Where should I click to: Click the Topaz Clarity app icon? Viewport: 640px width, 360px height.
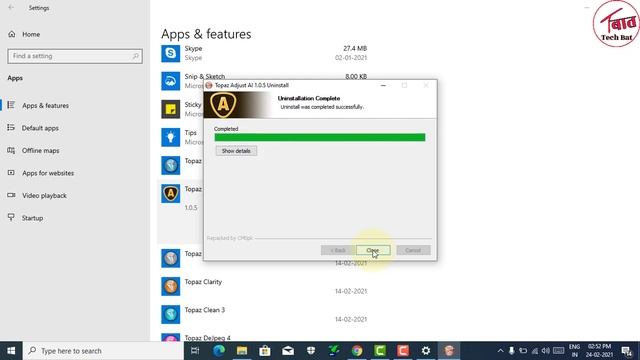[x=171, y=287]
